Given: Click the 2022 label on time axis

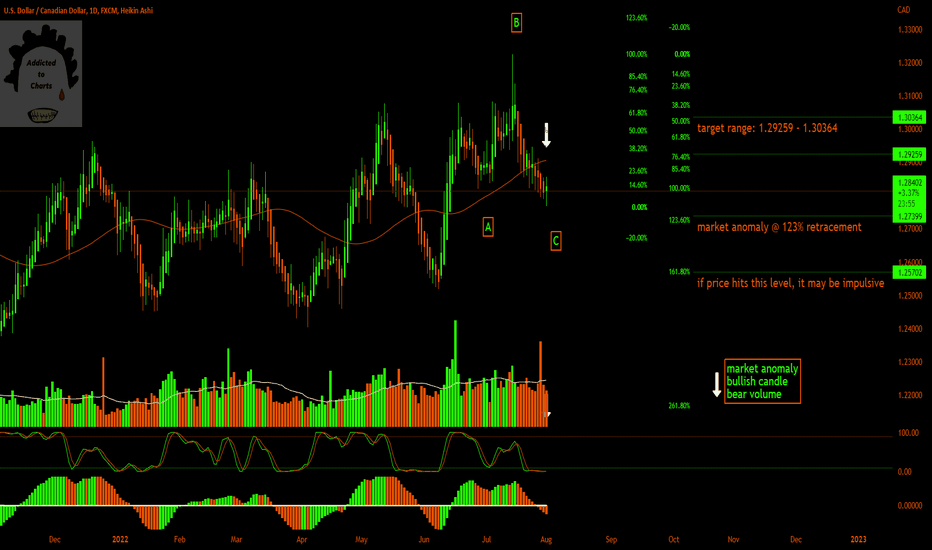Looking at the screenshot, I should [120, 539].
